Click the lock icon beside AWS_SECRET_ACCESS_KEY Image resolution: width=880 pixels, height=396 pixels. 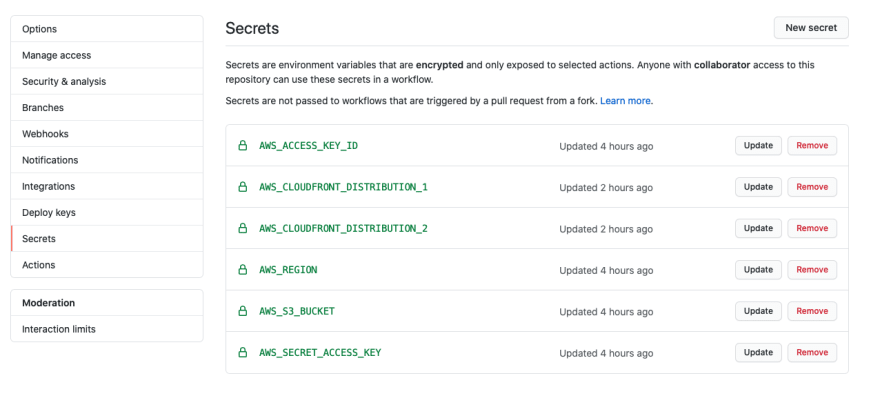tap(242, 353)
